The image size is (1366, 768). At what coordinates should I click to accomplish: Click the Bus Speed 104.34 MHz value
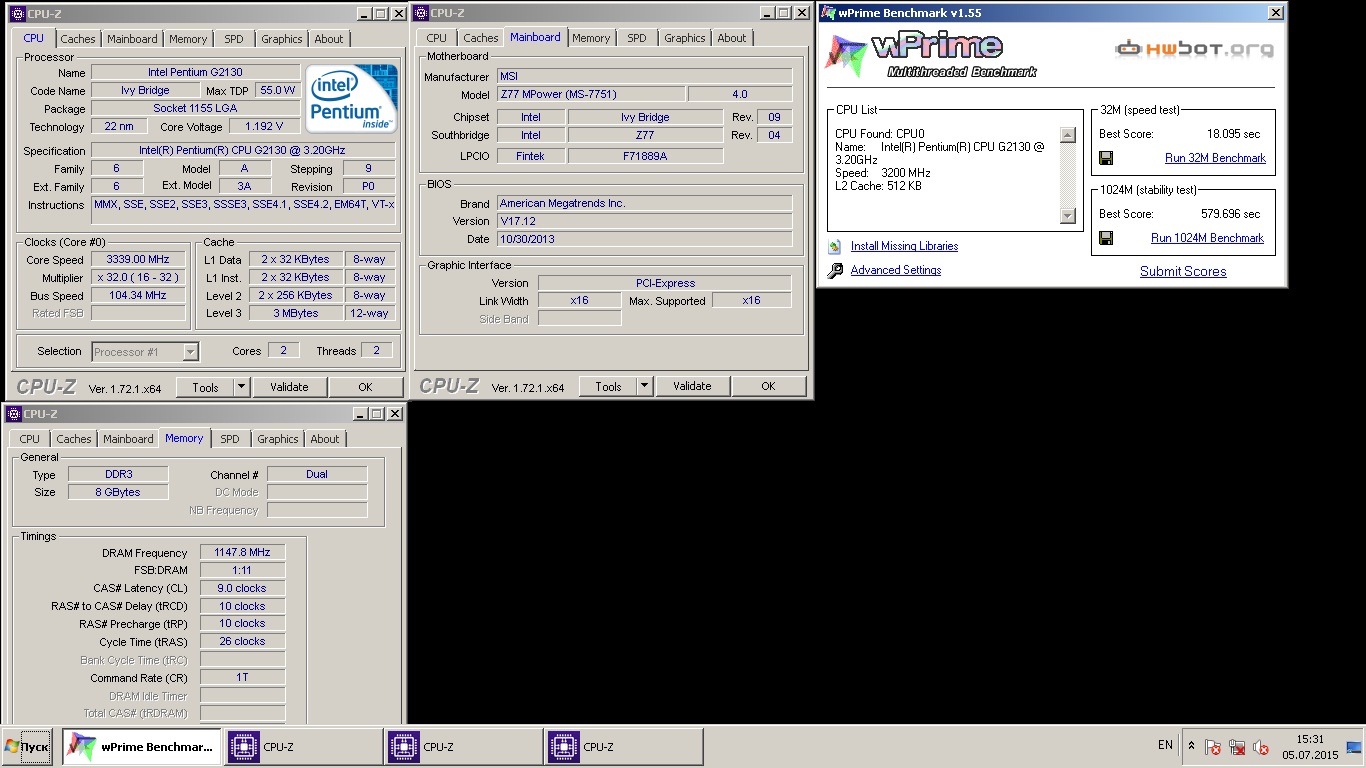pyautogui.click(x=139, y=296)
